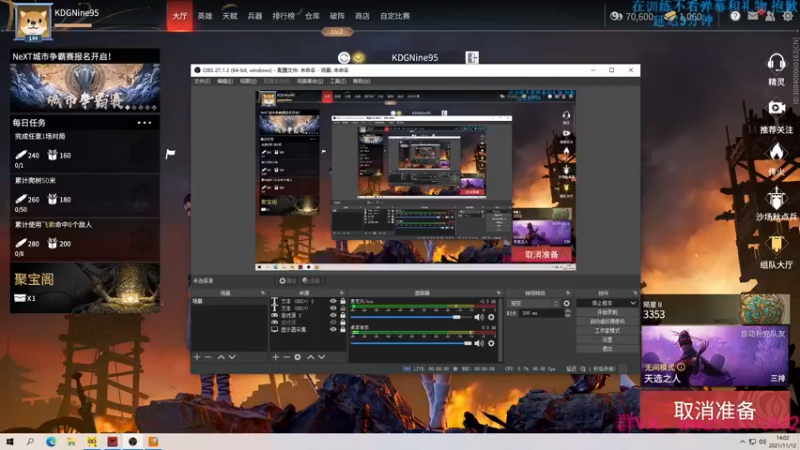Click the icon right of KDGNine95 name banner
800x450 pixels.
click(472, 58)
